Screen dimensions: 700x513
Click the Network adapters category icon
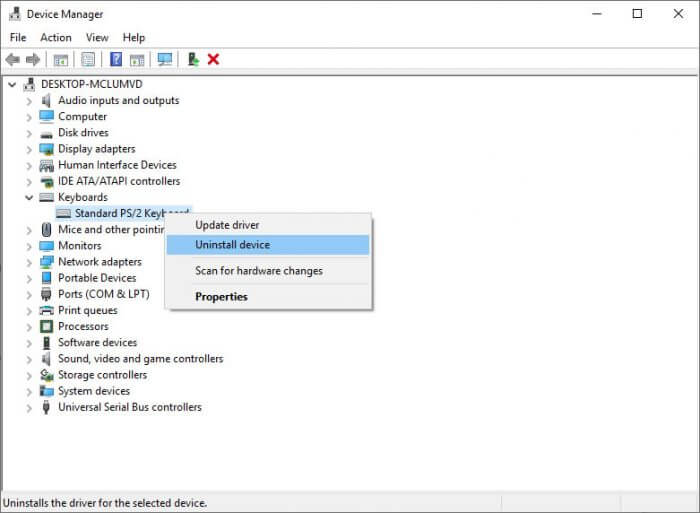tap(46, 262)
